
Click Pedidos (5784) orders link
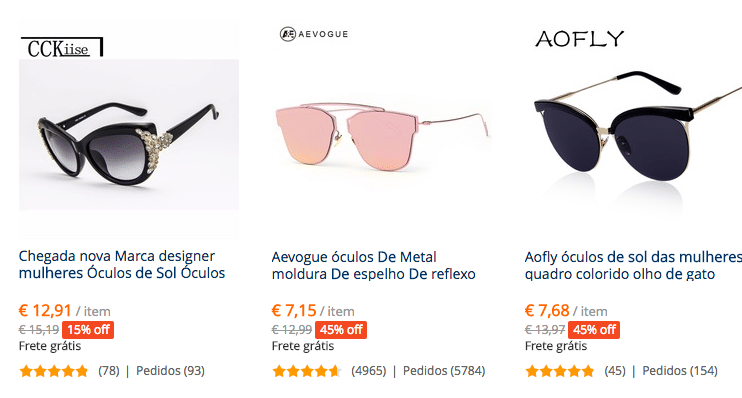444,371
